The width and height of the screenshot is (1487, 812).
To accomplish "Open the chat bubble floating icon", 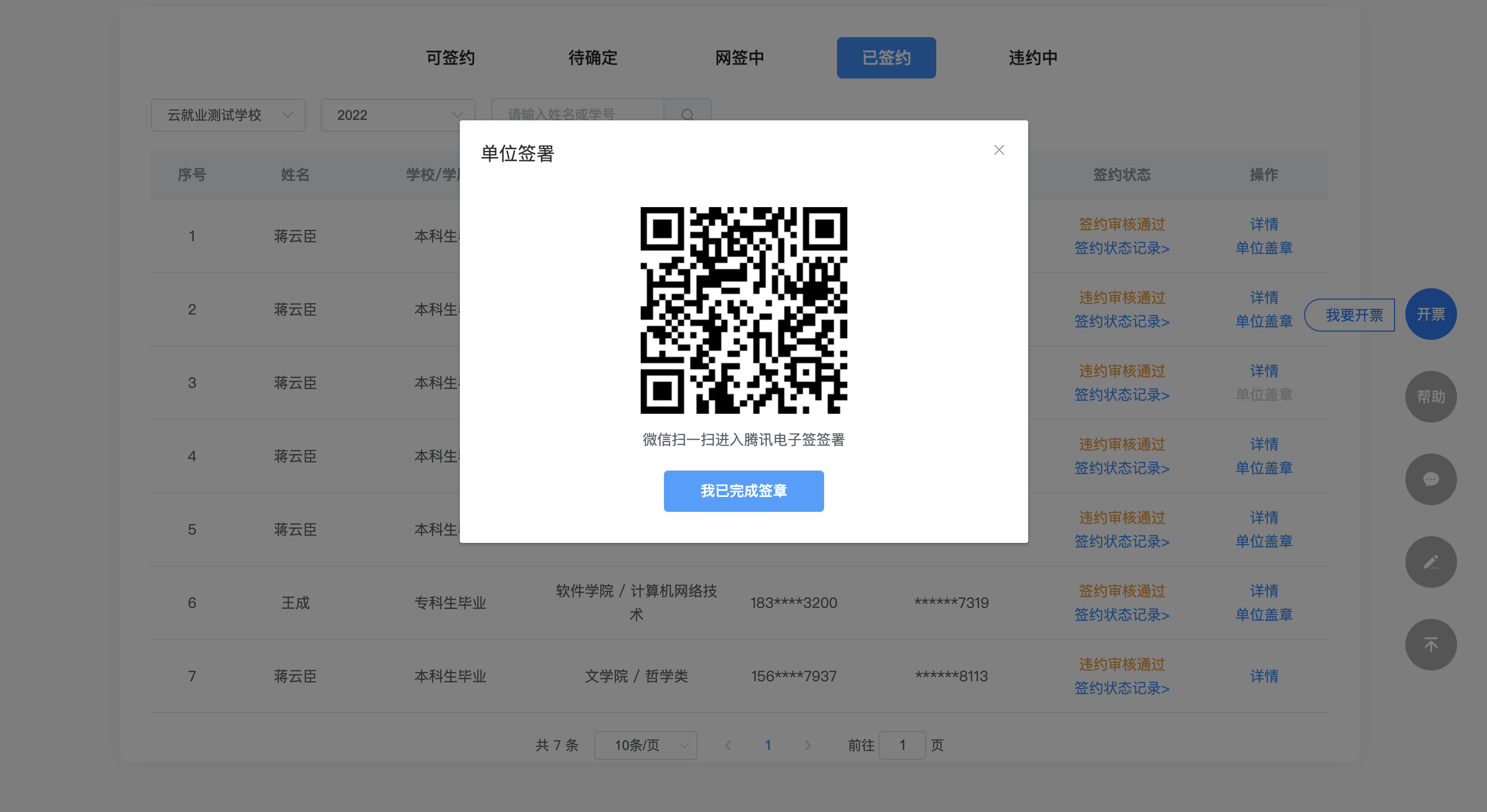I will 1431,479.
